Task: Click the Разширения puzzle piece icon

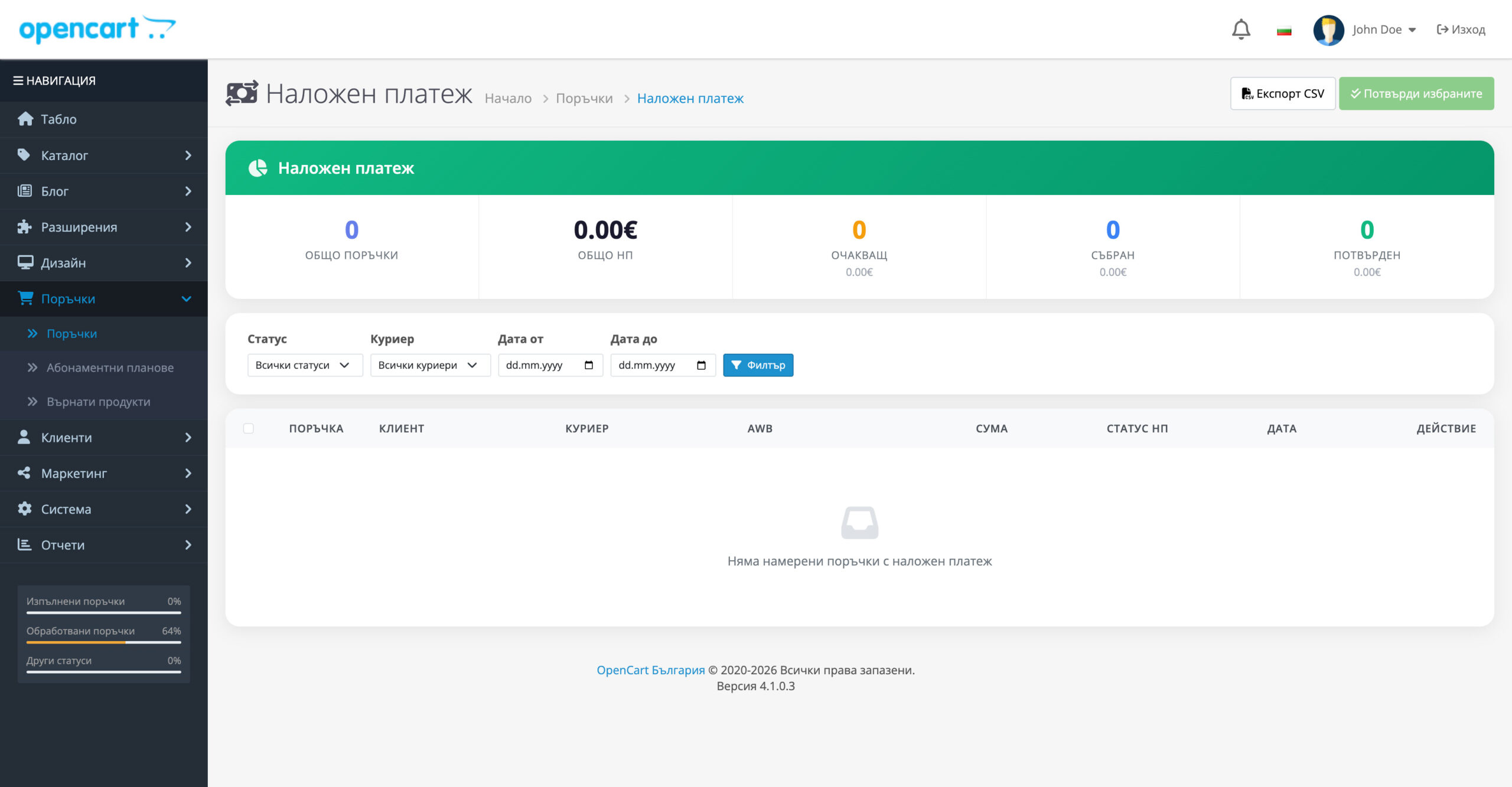Action: tap(24, 227)
